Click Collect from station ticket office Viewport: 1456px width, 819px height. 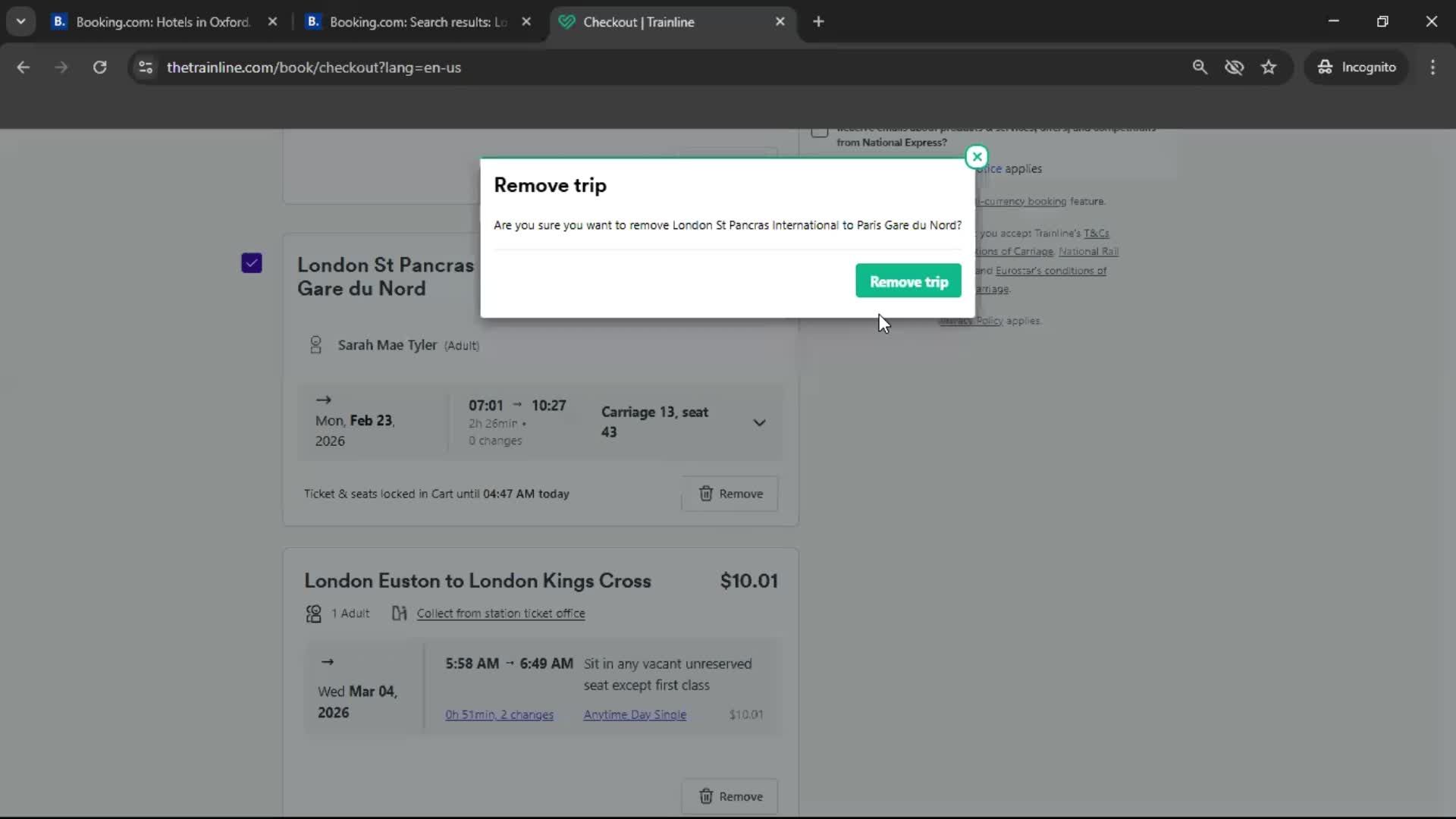[502, 613]
